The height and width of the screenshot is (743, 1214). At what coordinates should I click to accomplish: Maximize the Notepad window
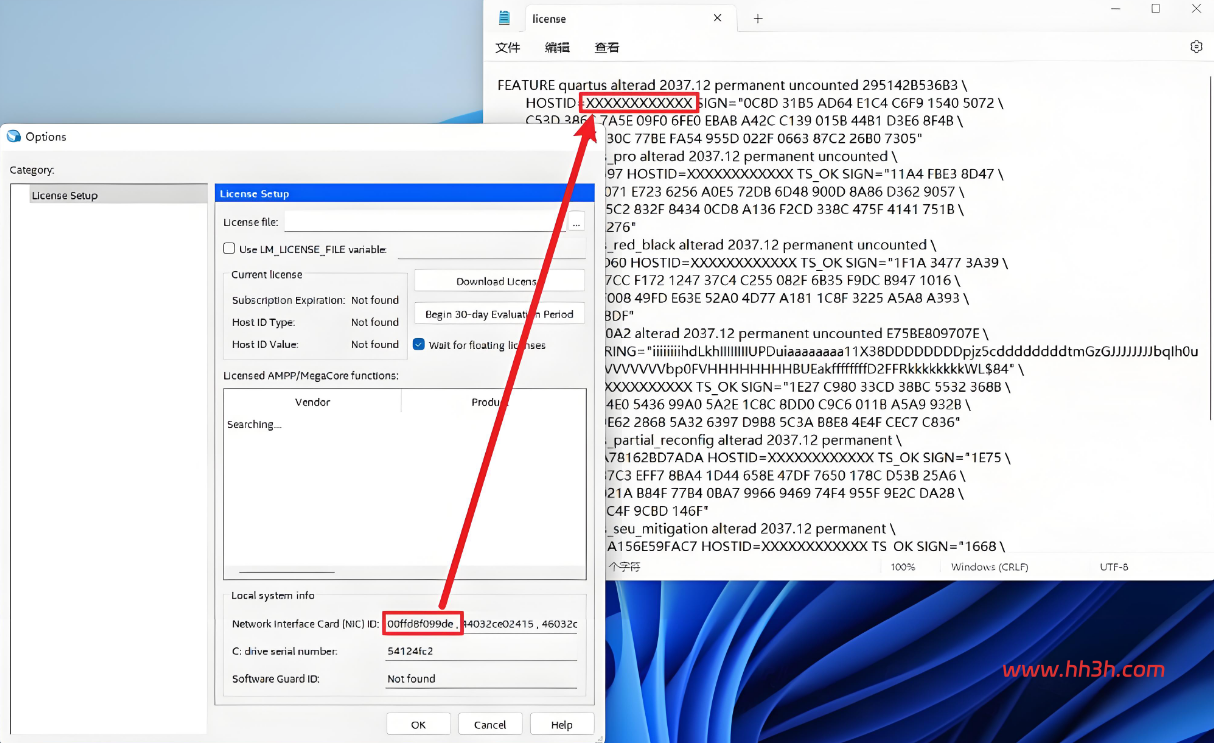(x=1156, y=9)
